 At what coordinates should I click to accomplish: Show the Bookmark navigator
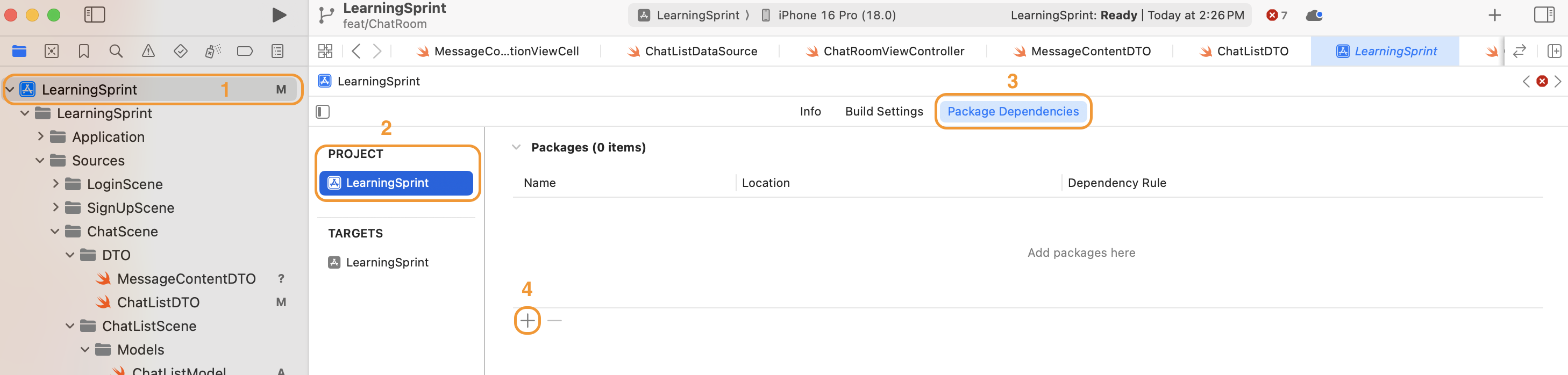84,51
